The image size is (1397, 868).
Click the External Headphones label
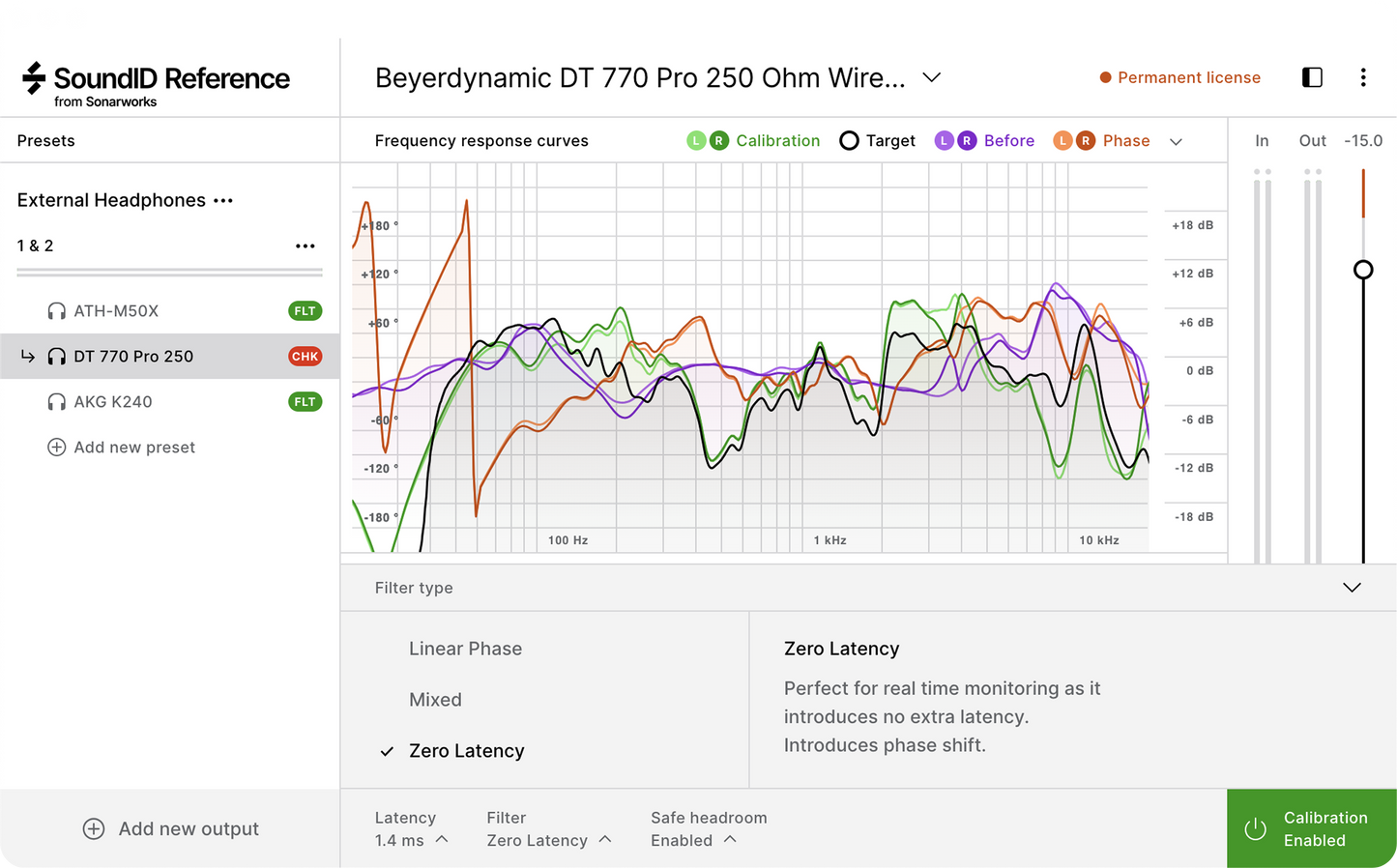point(111,200)
